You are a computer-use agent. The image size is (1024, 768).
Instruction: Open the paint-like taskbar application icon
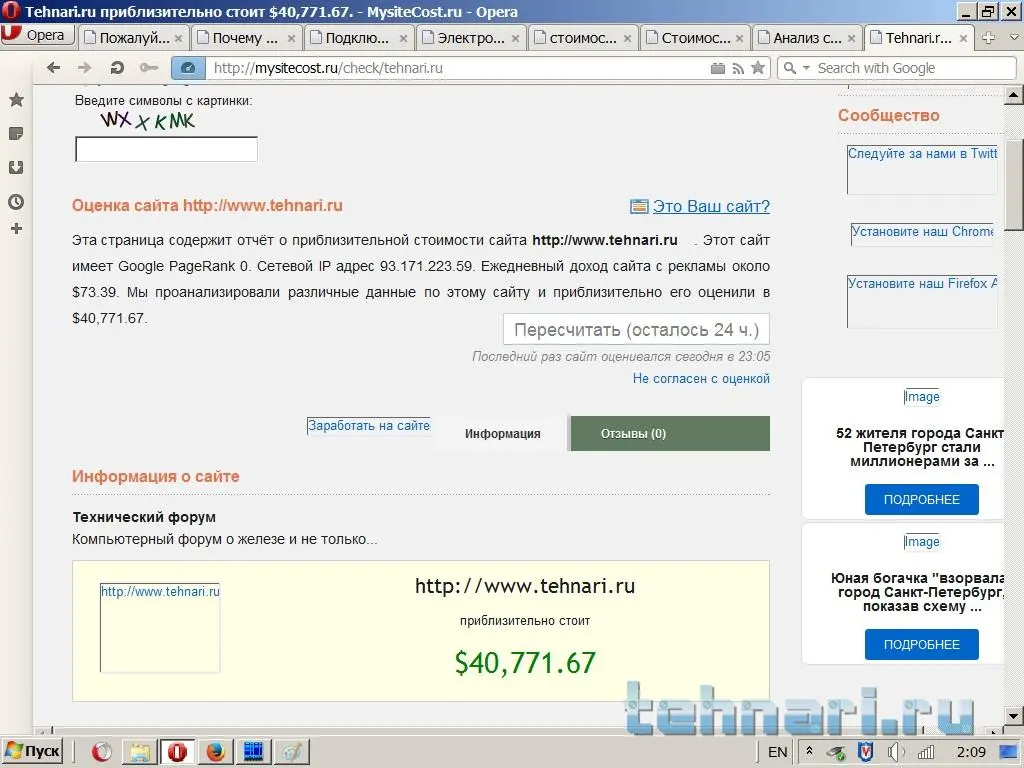pyautogui.click(x=291, y=752)
